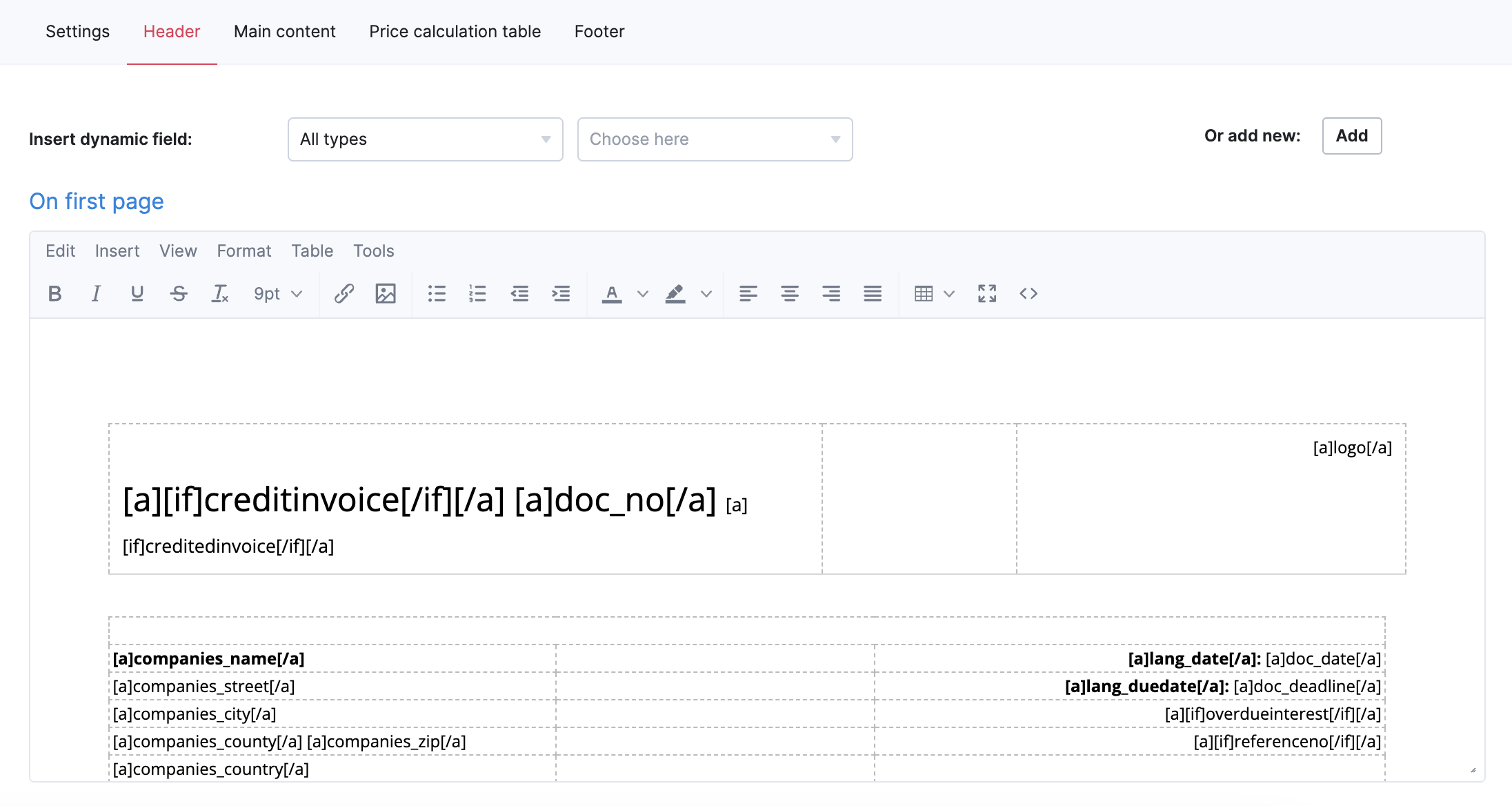The height and width of the screenshot is (806, 1512).
Task: Center align text
Action: tap(790, 294)
